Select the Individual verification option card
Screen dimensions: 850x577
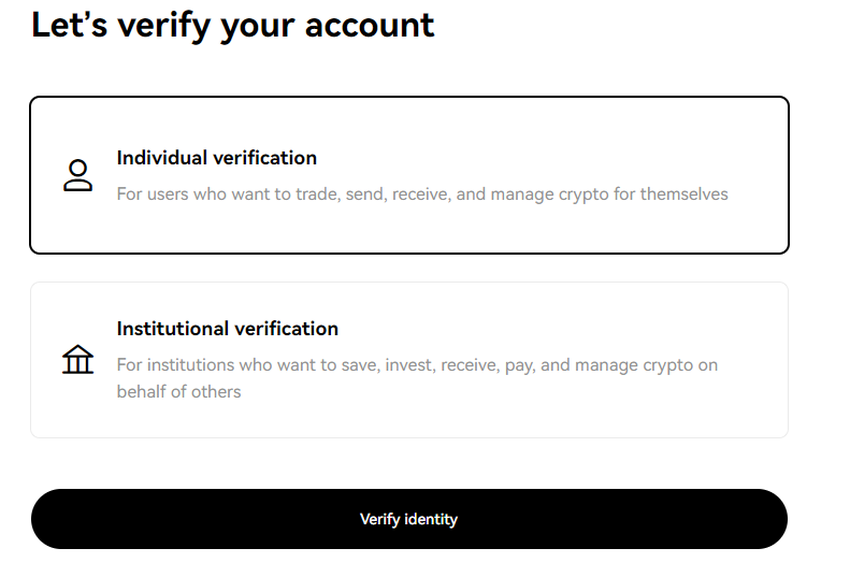[409, 175]
